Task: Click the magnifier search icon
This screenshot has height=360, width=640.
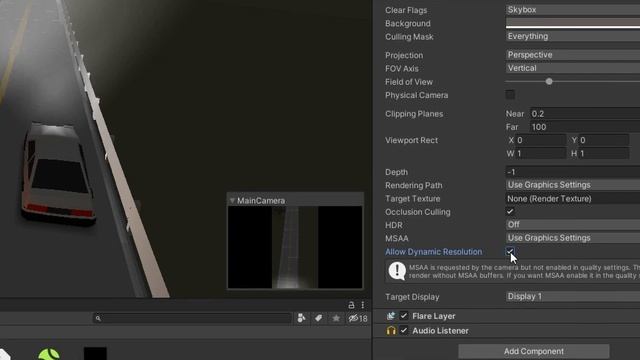Action: 98,318
